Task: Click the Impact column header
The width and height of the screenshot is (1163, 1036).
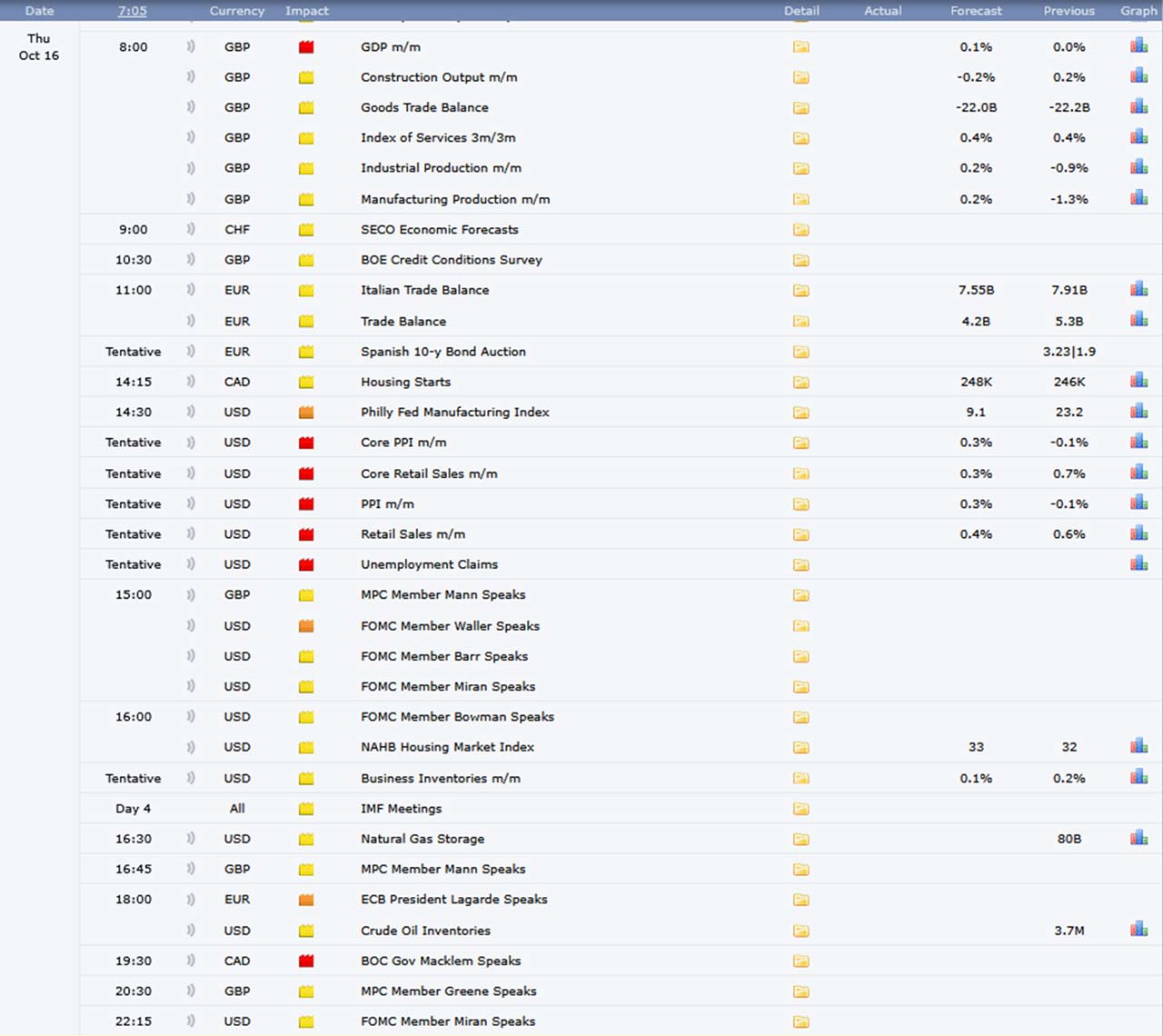Action: coord(306,11)
